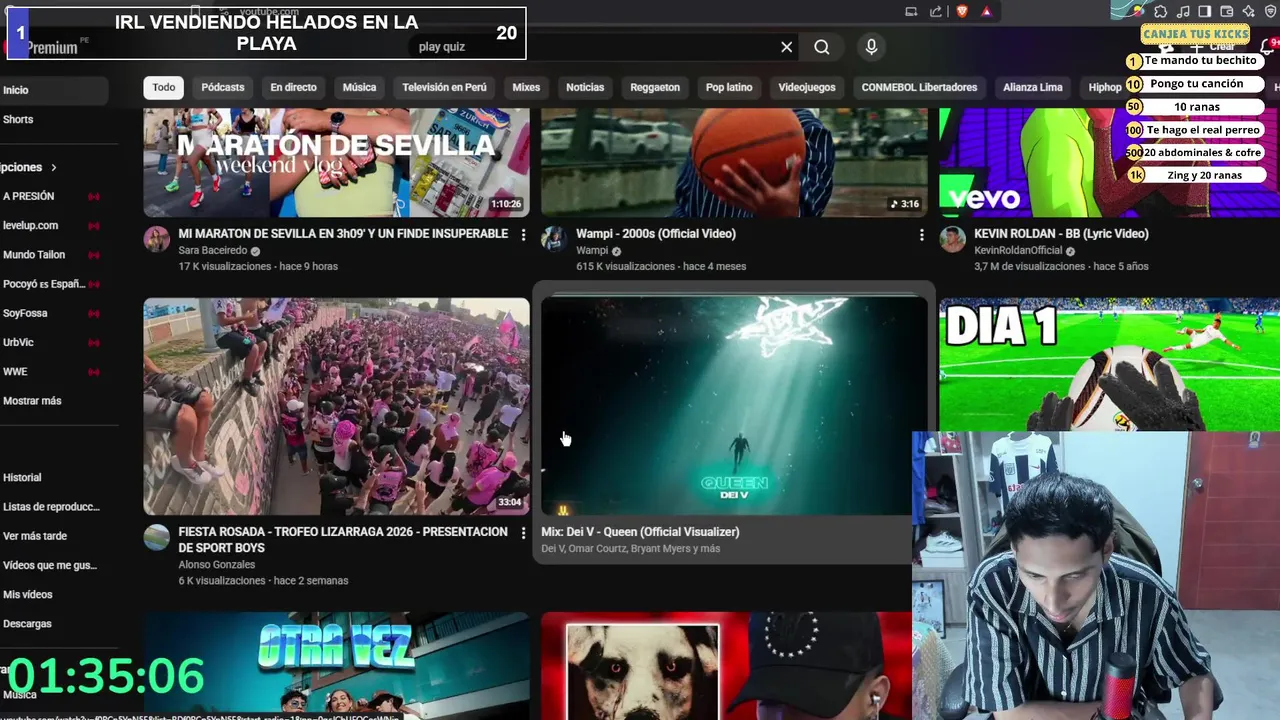
Task: Click live indicator beside SoyFossa
Action: tap(94, 314)
